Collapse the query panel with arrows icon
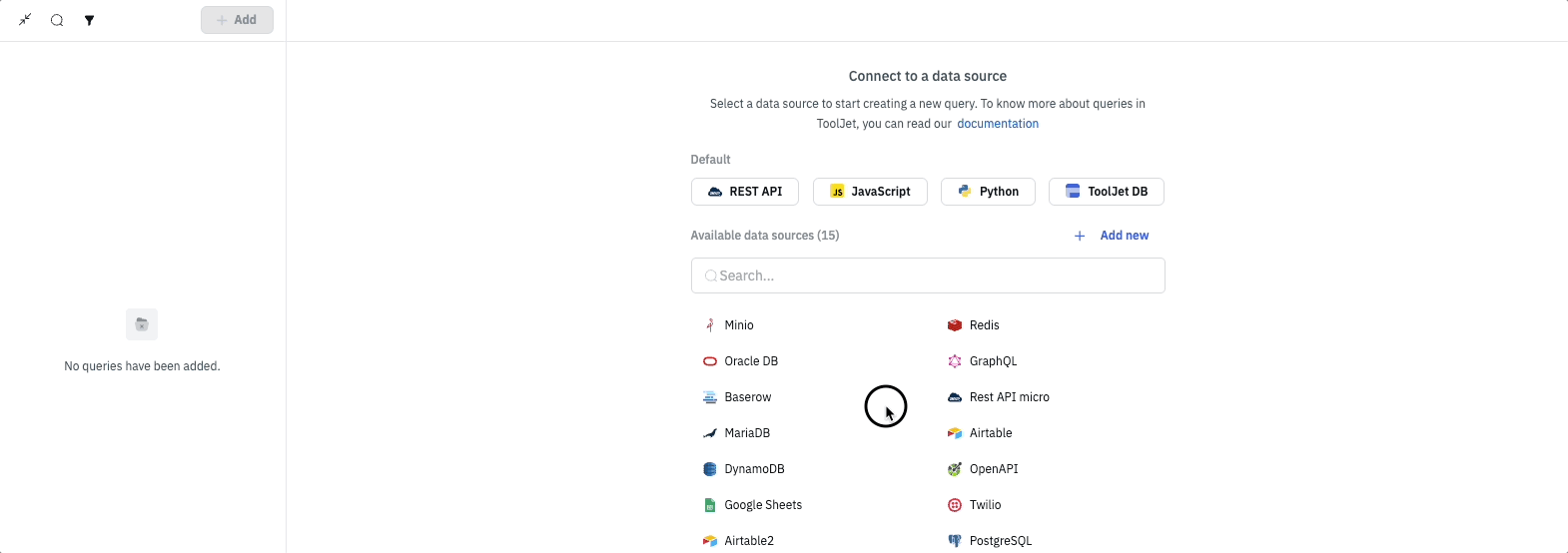1568x553 pixels. [x=25, y=20]
